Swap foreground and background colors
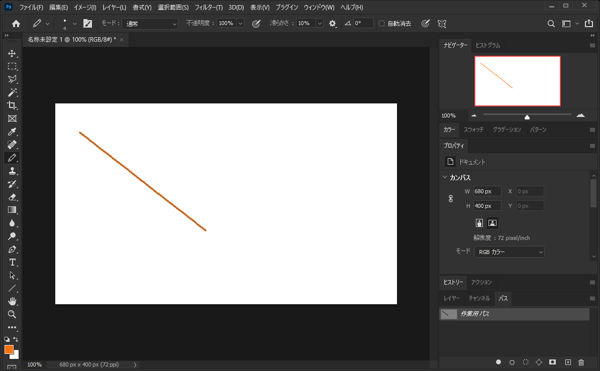This screenshot has width=600, height=371. pos(16,339)
